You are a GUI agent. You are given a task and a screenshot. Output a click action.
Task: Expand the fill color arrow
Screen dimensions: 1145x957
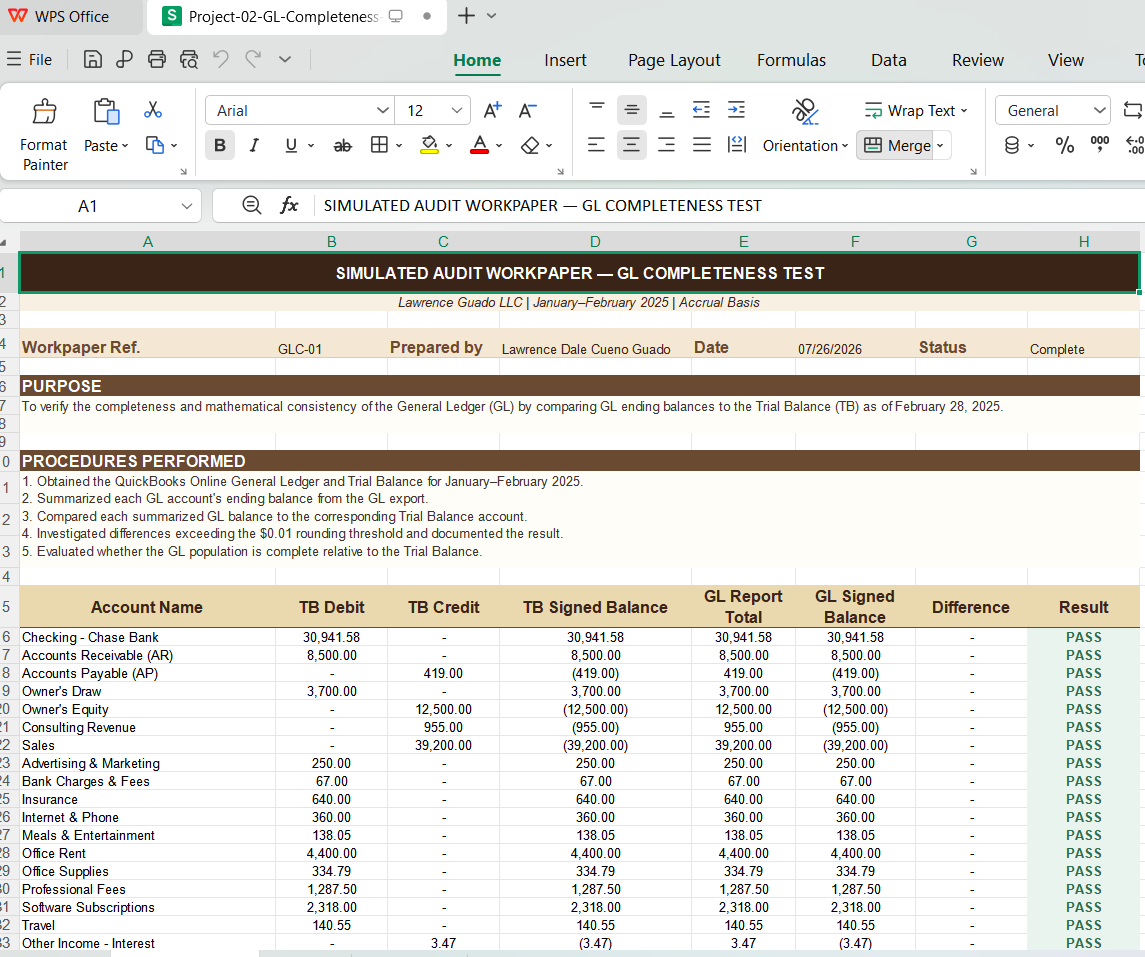pos(448,145)
